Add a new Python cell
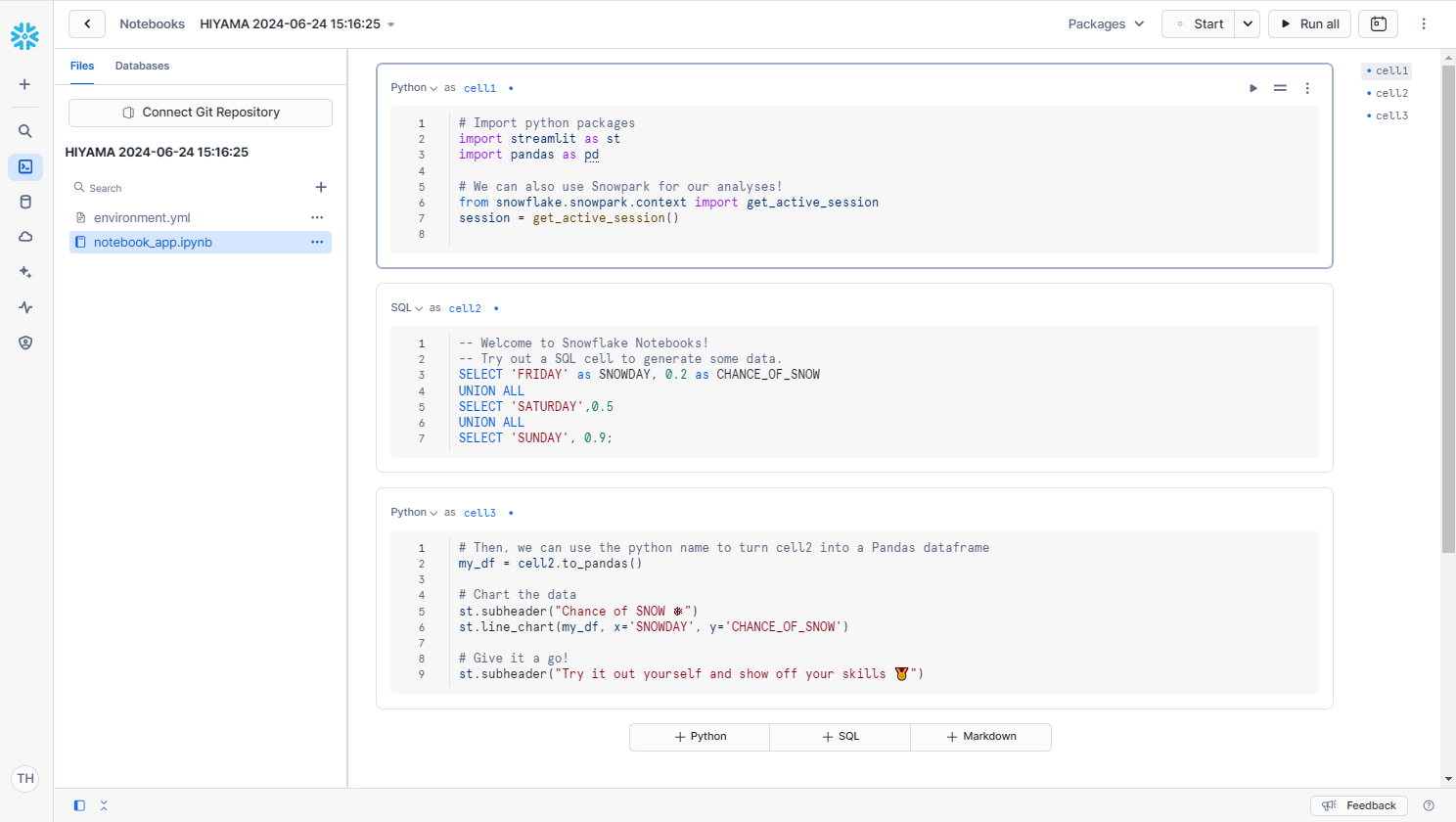 (700, 737)
